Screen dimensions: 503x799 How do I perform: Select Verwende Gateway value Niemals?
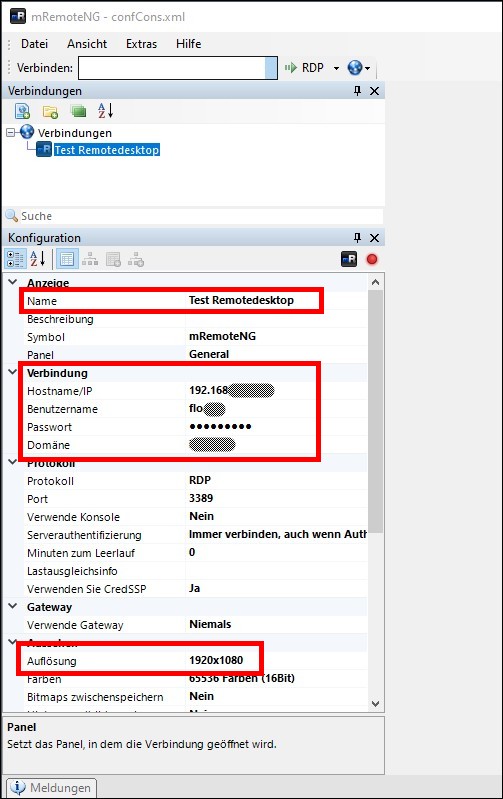tap(210, 624)
